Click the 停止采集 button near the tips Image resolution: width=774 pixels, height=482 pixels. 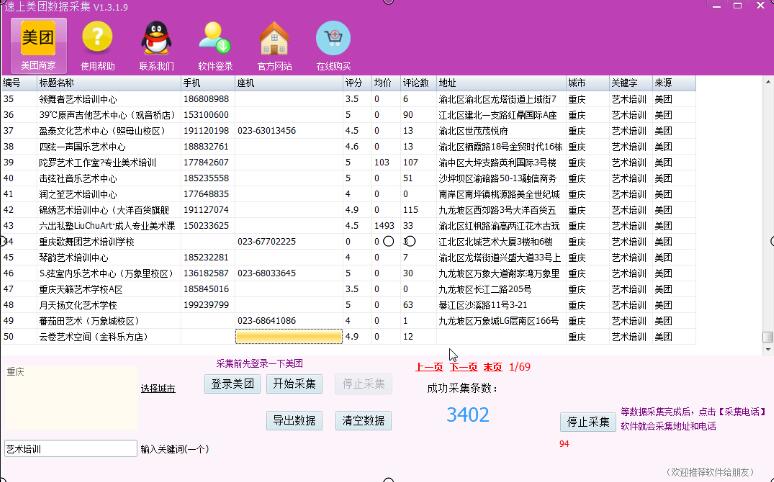(x=588, y=422)
